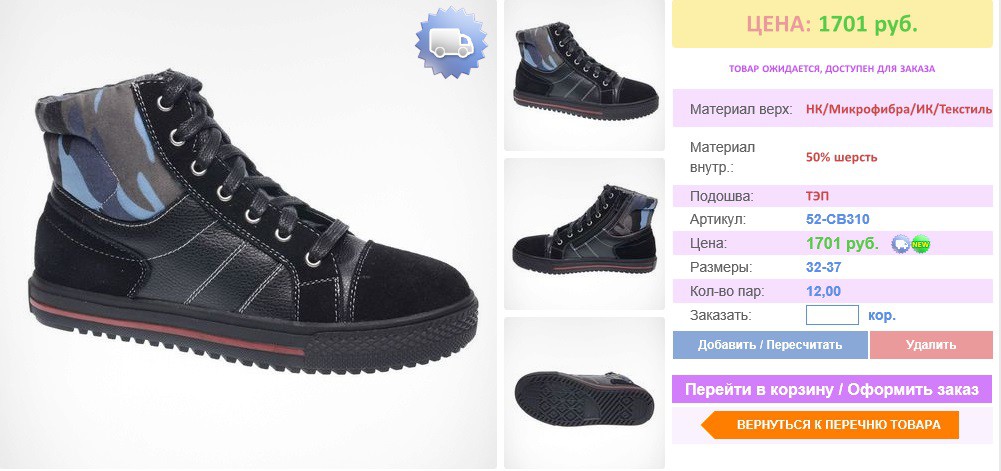Image resolution: width=1001 pixels, height=471 pixels.
Task: Click the pairs count 12,00 value
Action: [824, 292]
